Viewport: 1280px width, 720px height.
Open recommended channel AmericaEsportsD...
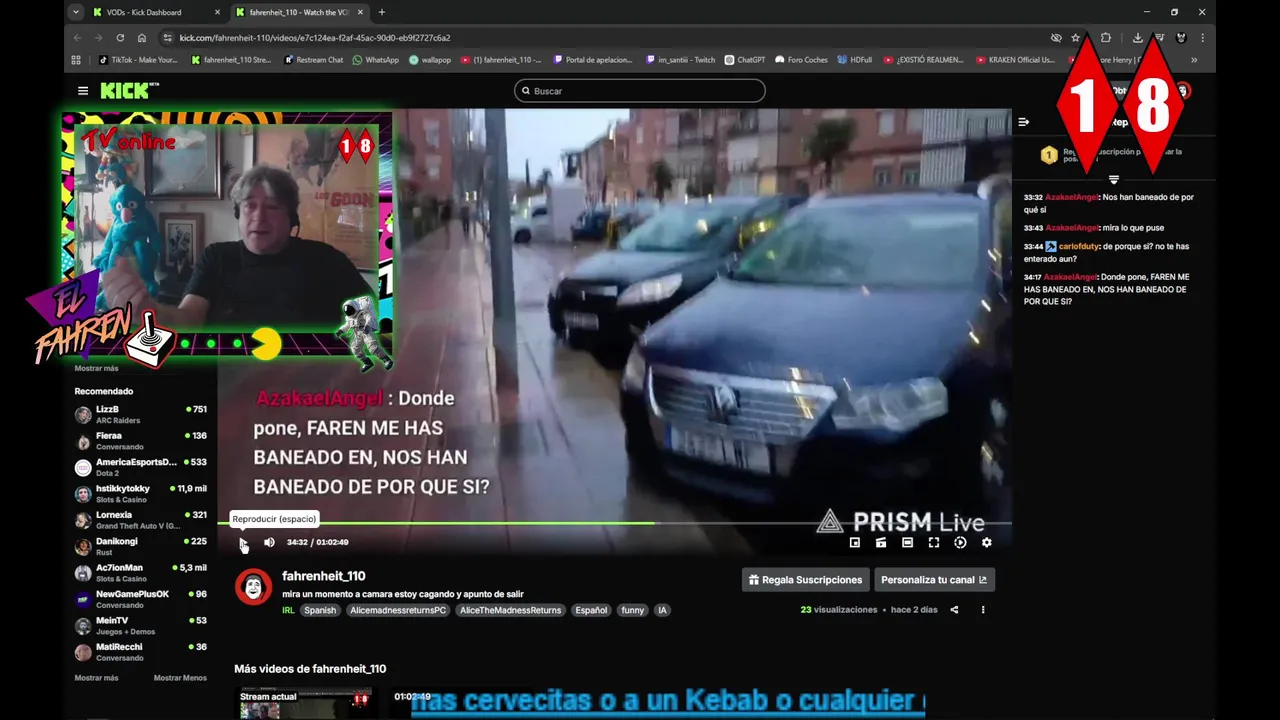pyautogui.click(x=141, y=467)
